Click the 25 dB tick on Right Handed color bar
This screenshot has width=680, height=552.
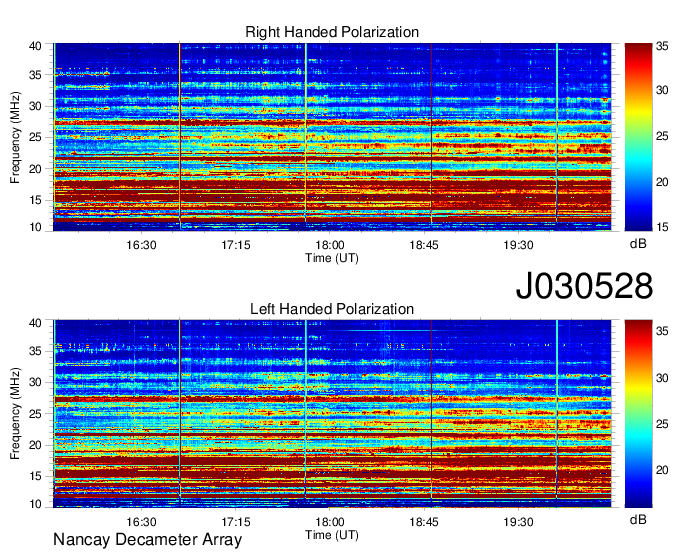662,137
